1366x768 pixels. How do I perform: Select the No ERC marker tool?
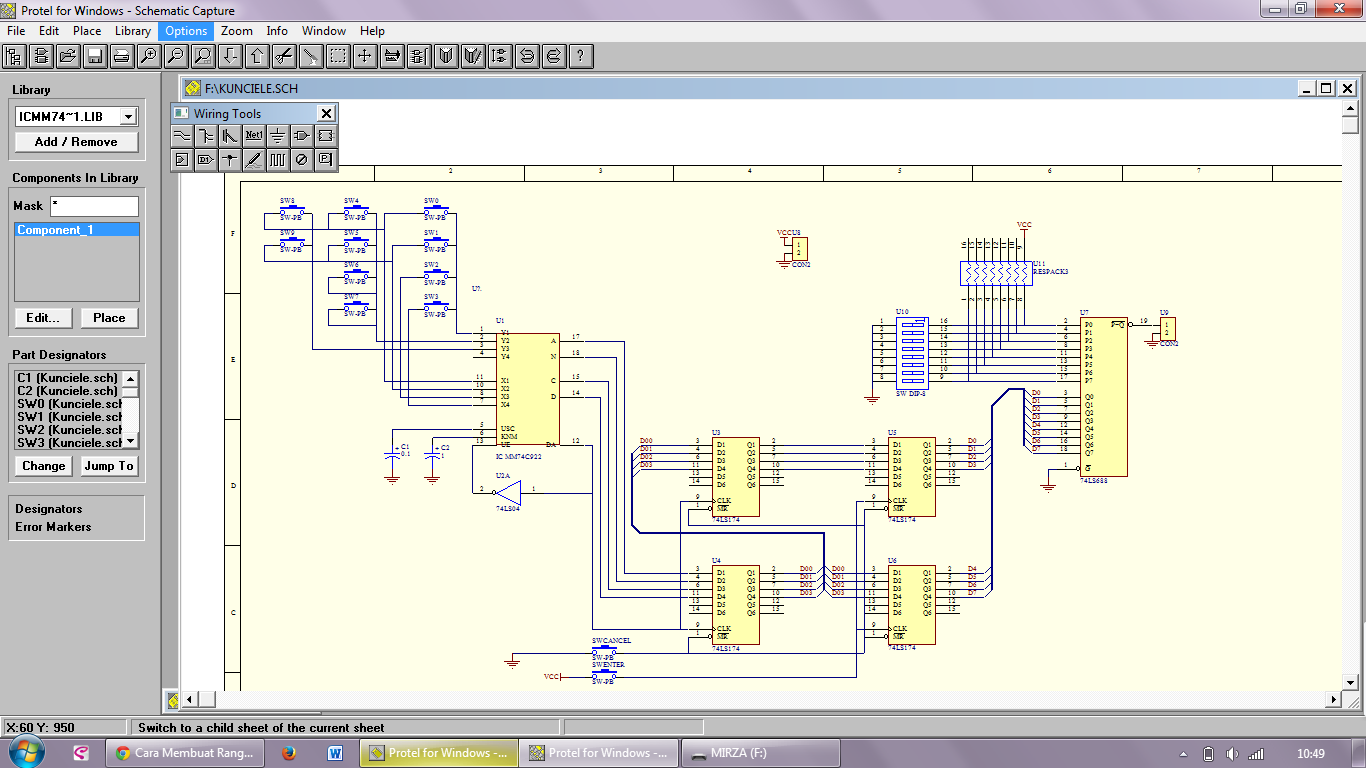pyautogui.click(x=302, y=159)
